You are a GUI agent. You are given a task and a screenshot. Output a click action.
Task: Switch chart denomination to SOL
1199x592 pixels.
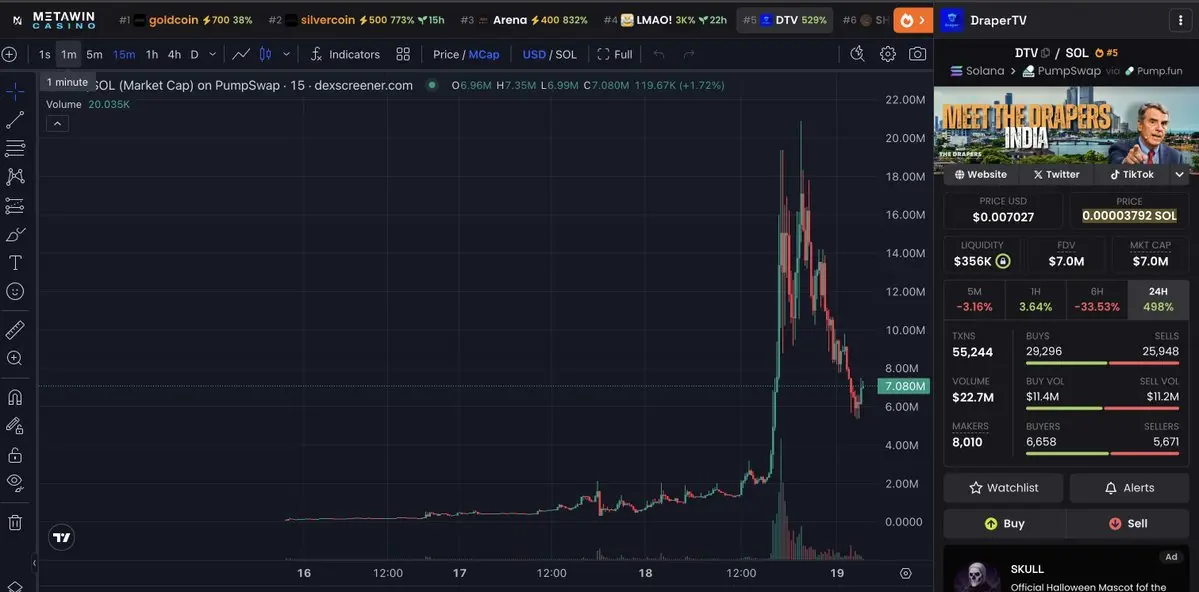566,54
